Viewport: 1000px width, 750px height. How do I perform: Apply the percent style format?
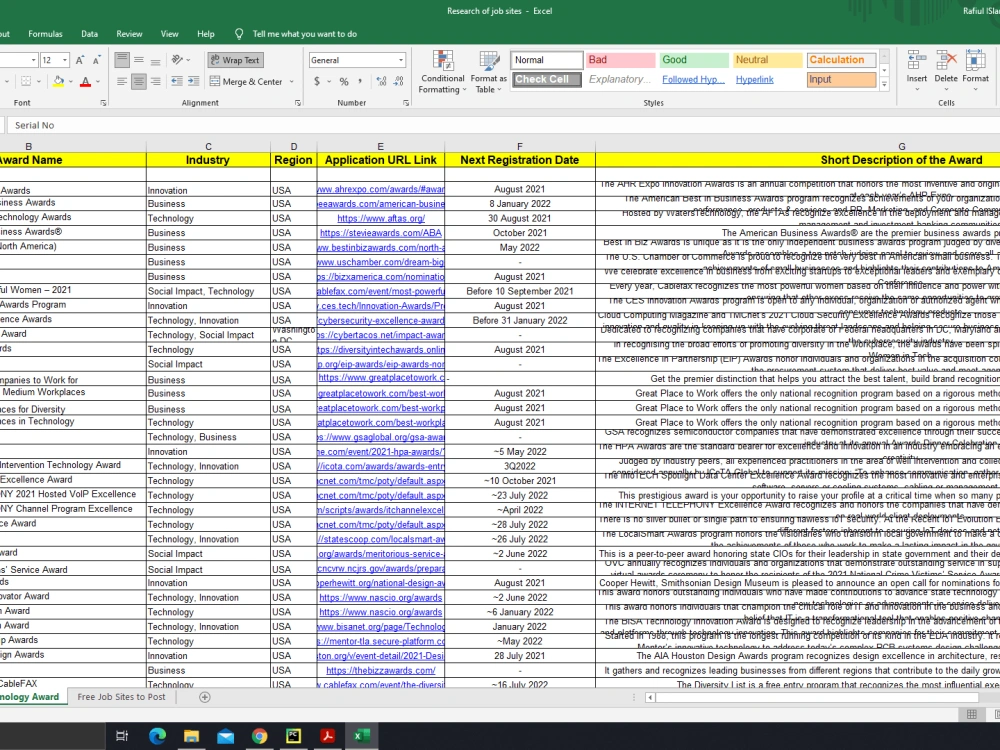pyautogui.click(x=344, y=81)
